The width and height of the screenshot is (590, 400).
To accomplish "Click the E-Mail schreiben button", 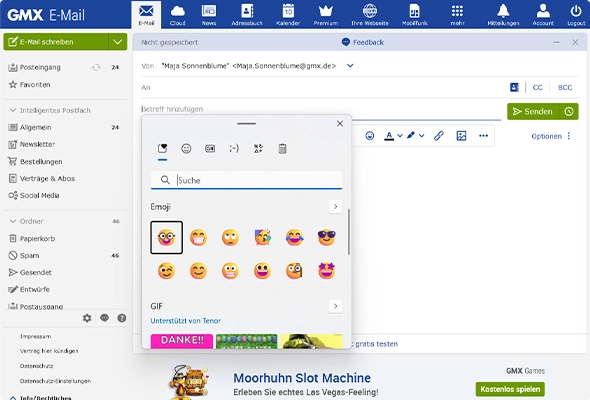I will [56, 42].
